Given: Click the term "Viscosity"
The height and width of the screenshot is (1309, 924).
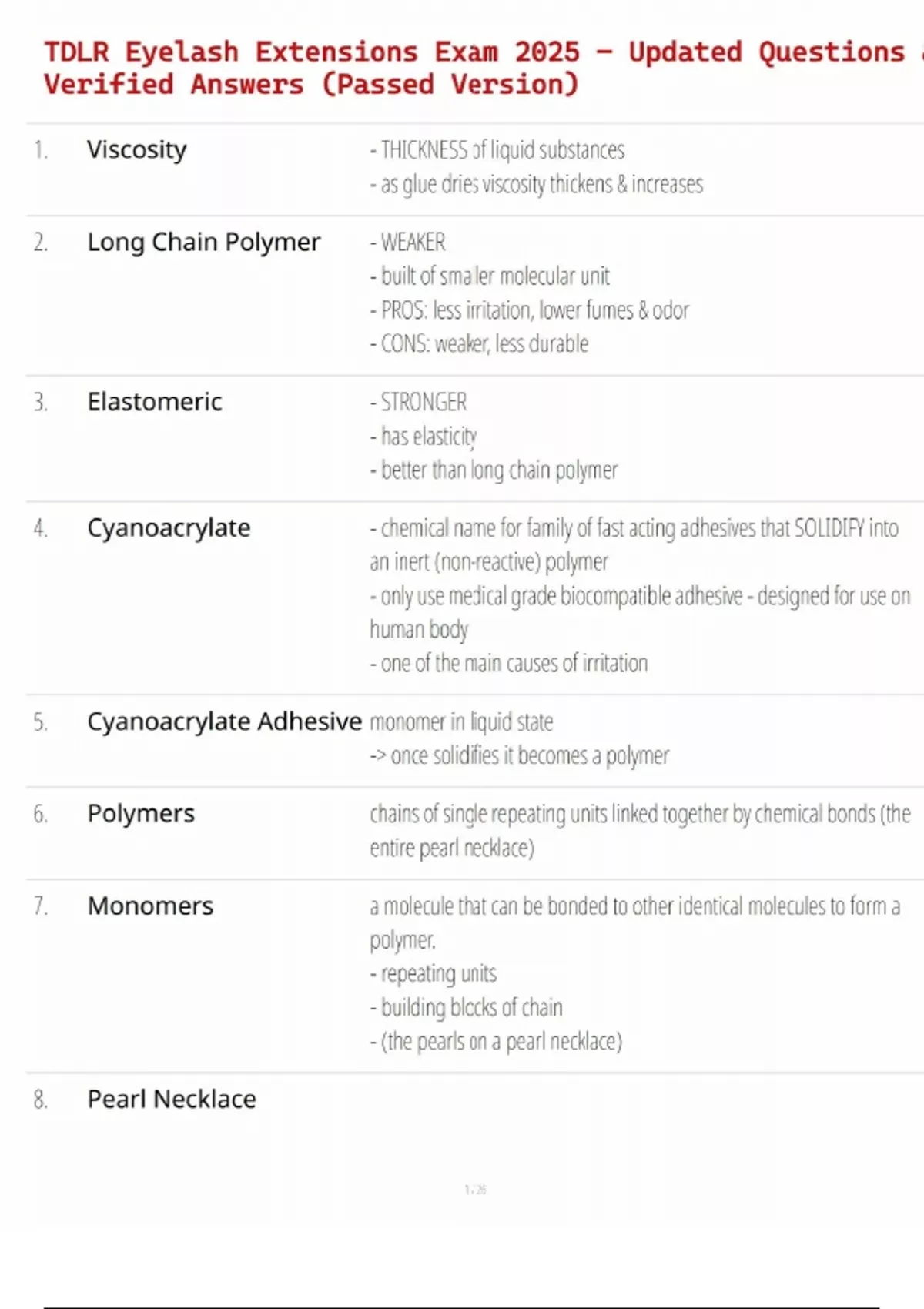Looking at the screenshot, I should pyautogui.click(x=136, y=149).
